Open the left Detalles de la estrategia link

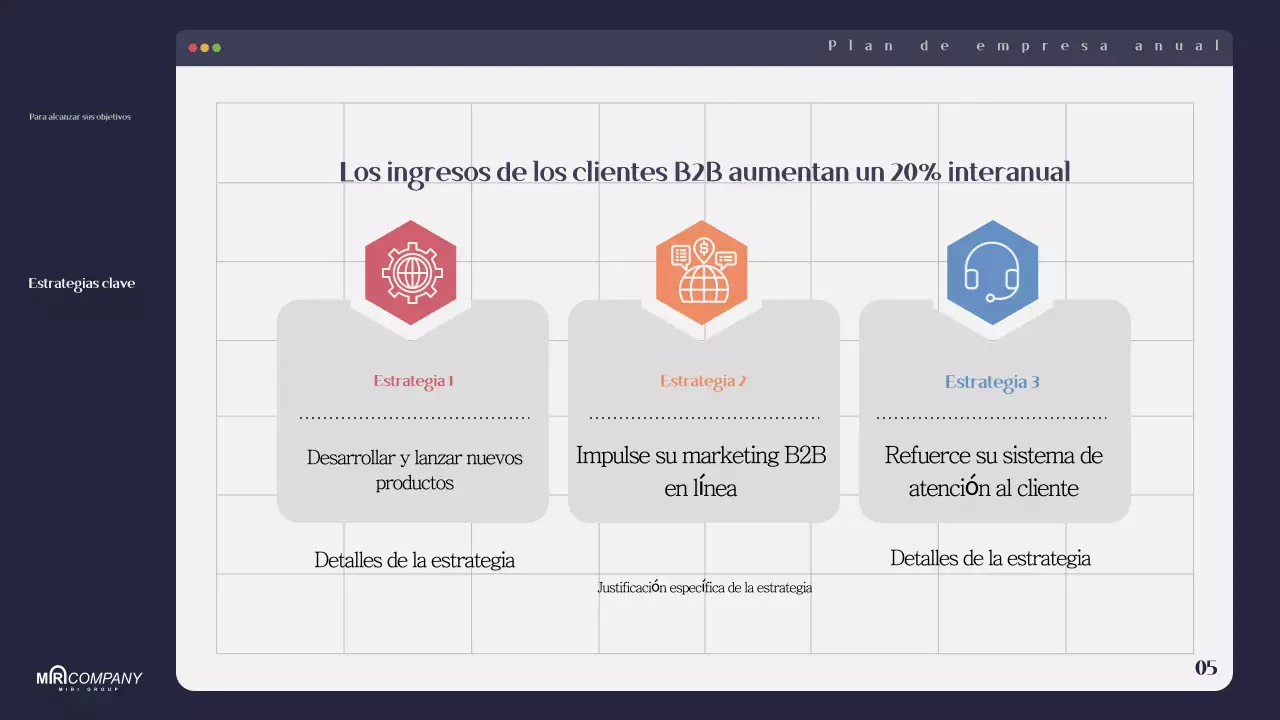click(x=414, y=560)
